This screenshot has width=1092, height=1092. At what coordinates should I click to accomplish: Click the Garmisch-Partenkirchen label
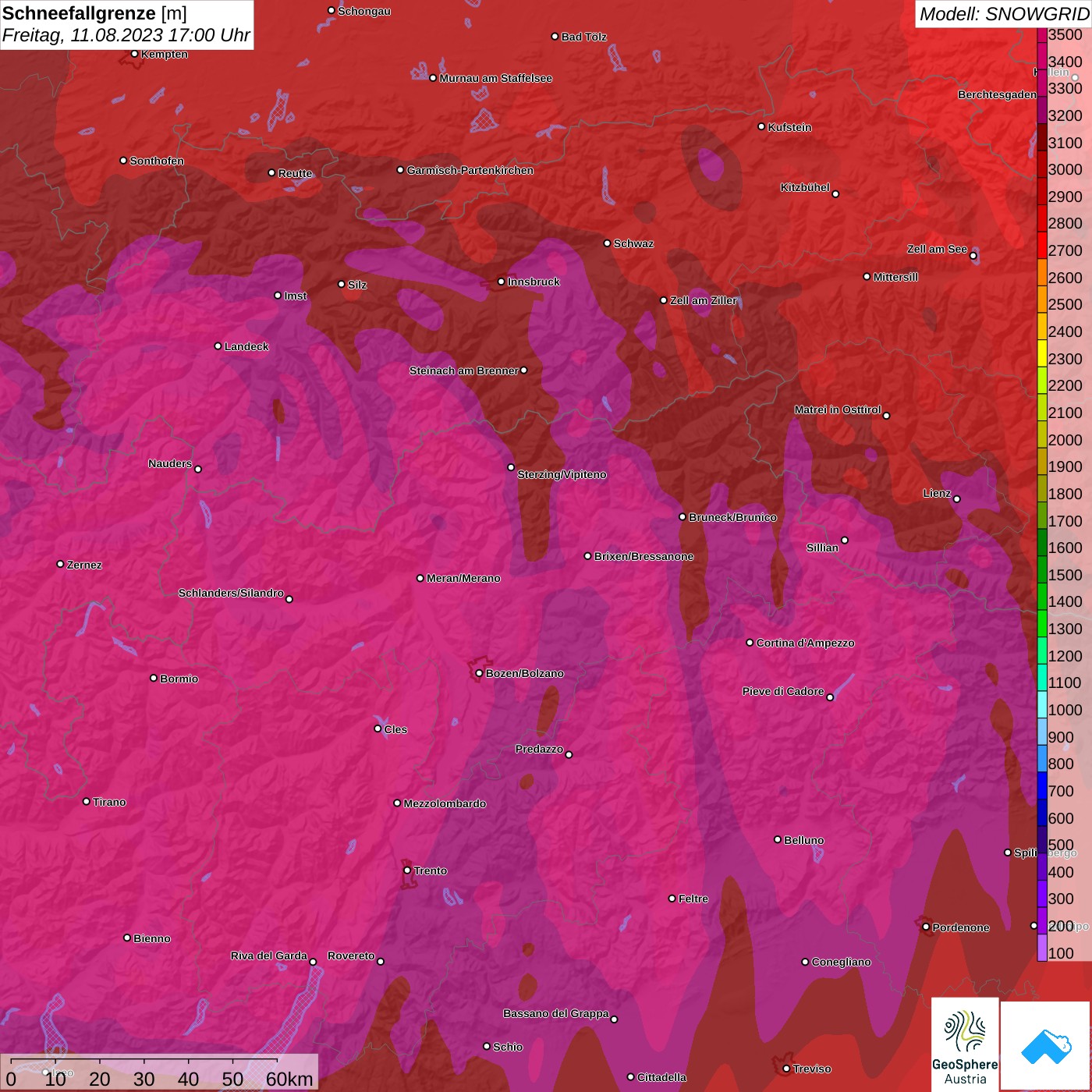[x=470, y=170]
